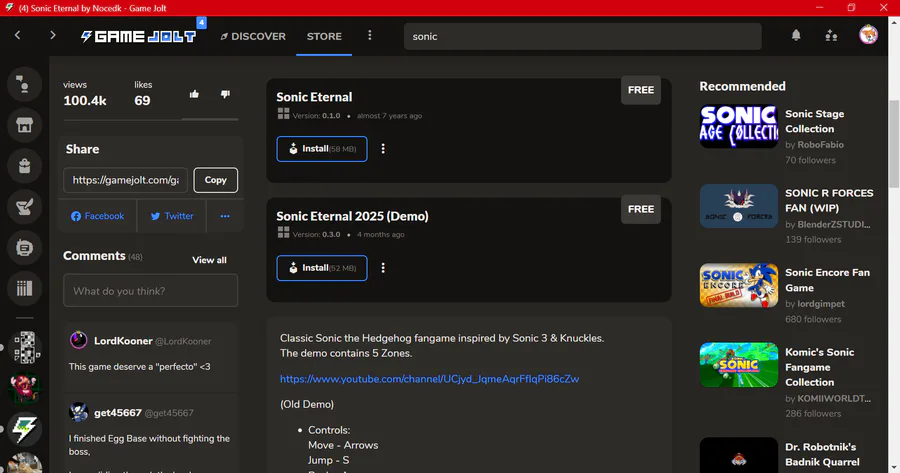
Task: Open Komic's Sonic Fangame Collection title
Action: 820,367
